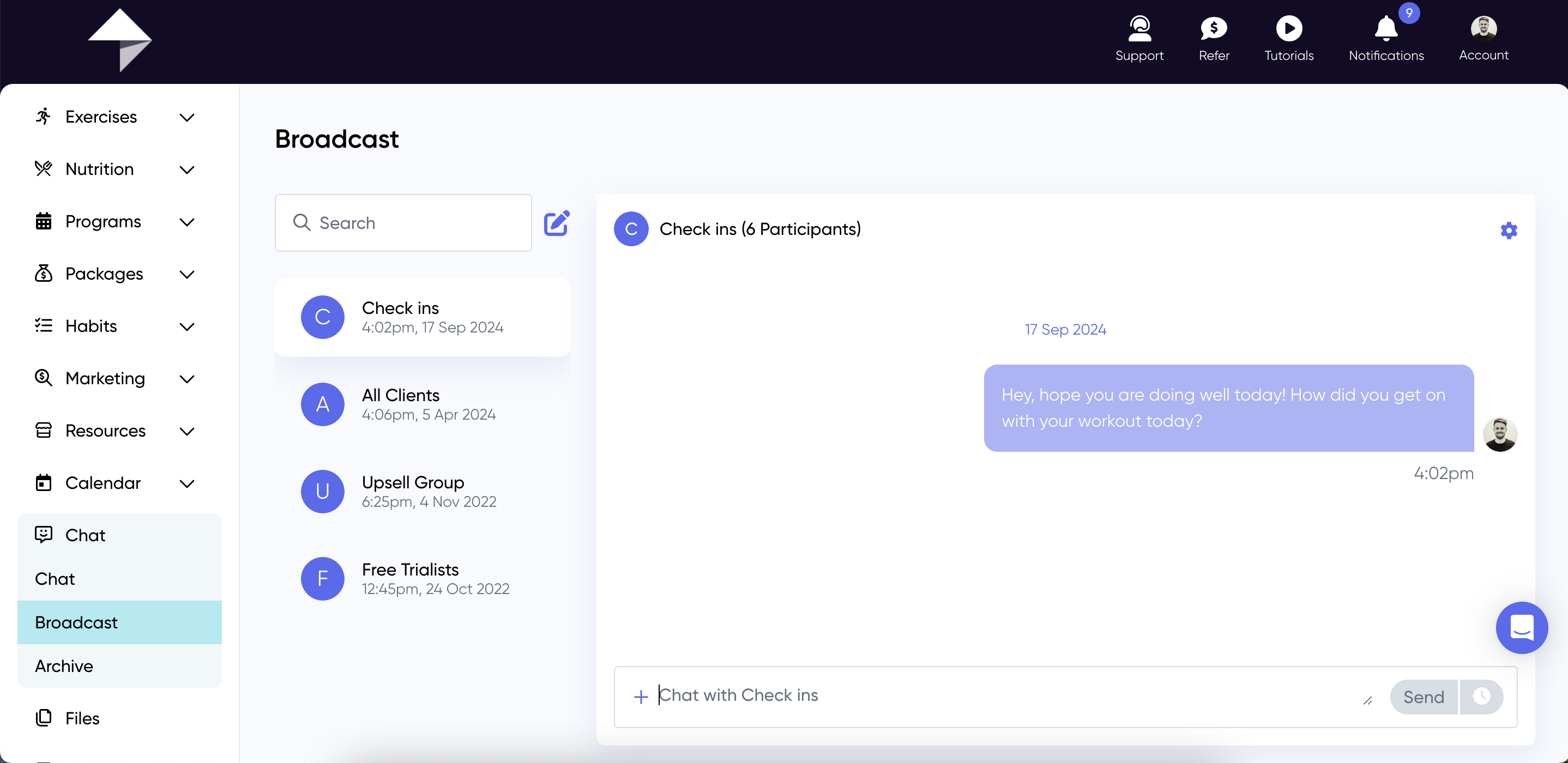Click the notifications badge showing 9

[1408, 13]
